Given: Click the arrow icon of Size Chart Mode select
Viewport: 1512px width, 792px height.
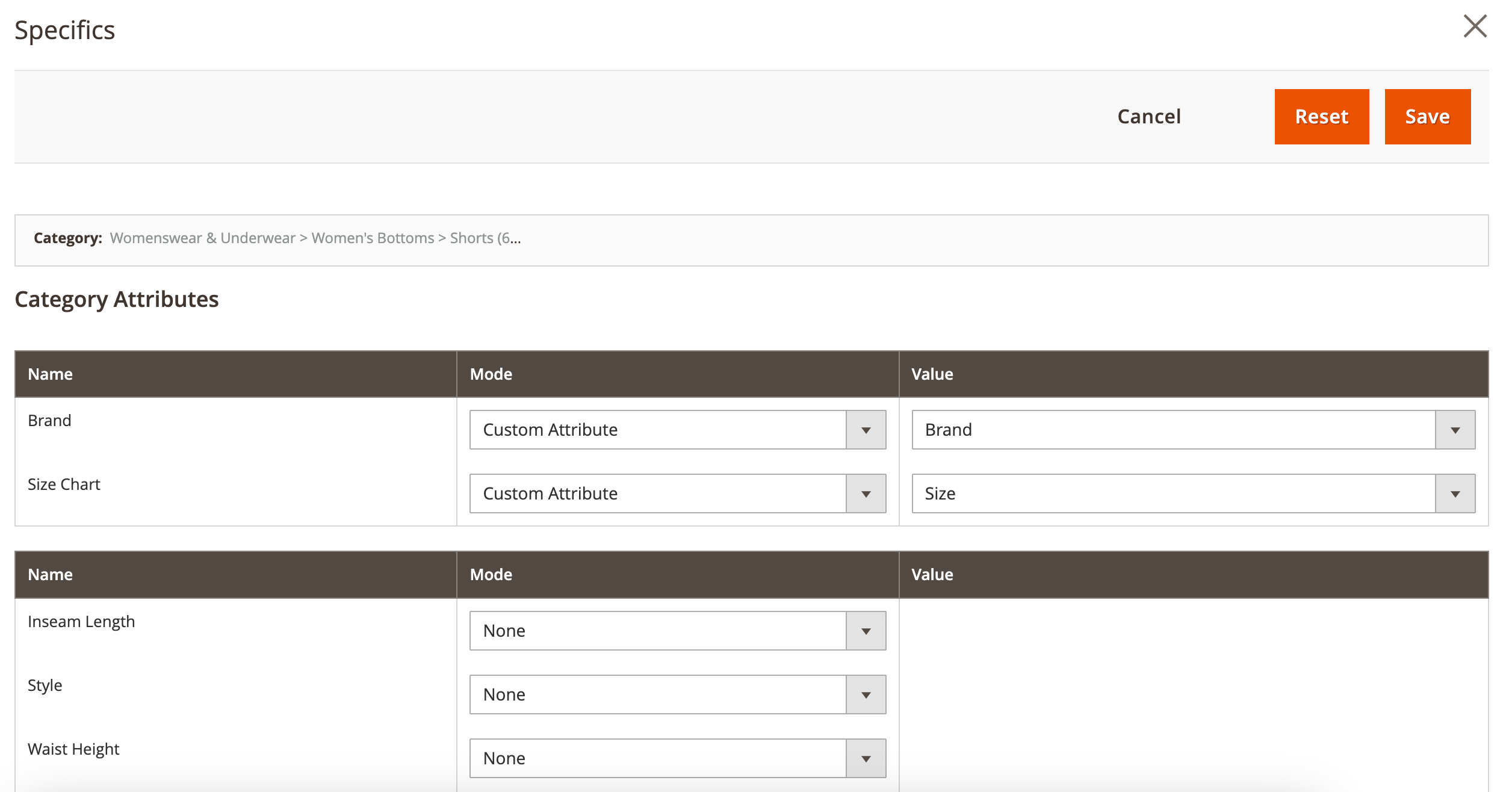Looking at the screenshot, I should coord(866,494).
